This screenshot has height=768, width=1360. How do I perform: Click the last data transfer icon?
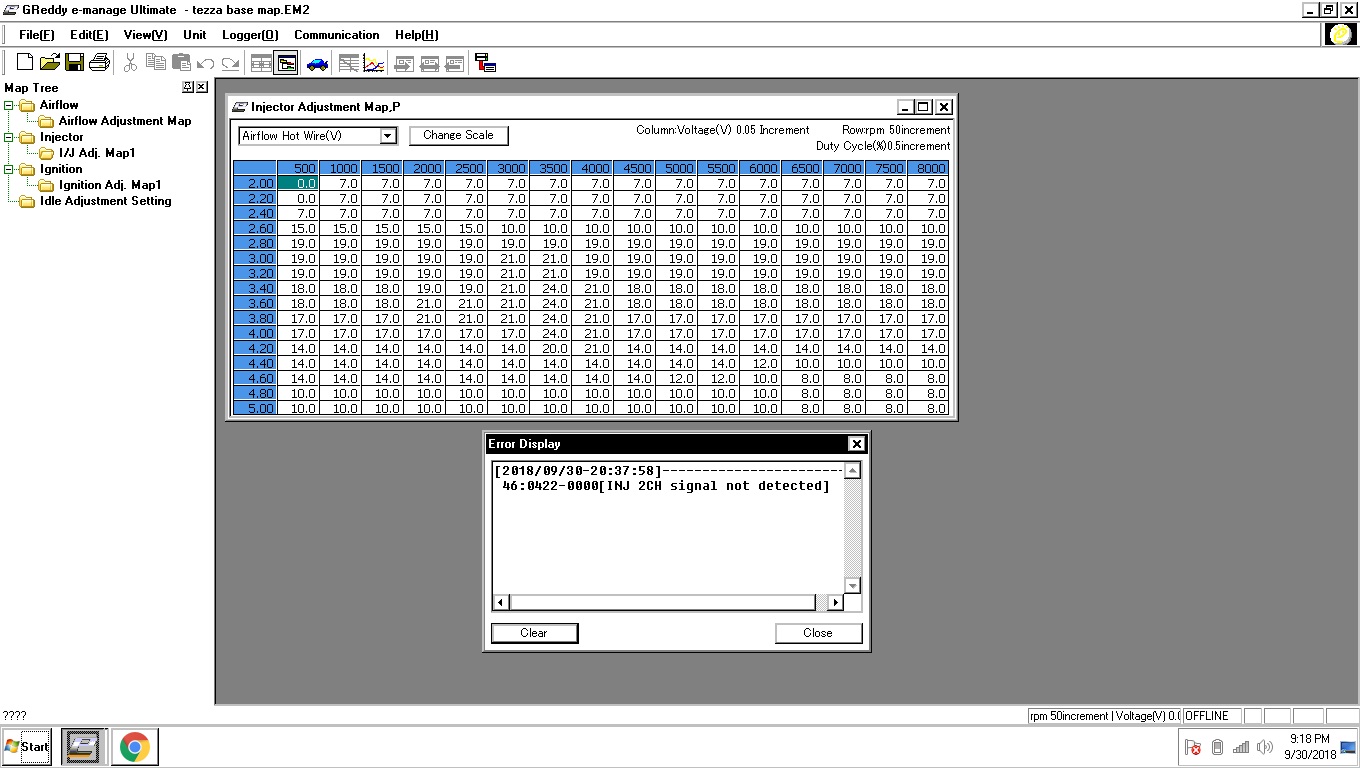(454, 63)
